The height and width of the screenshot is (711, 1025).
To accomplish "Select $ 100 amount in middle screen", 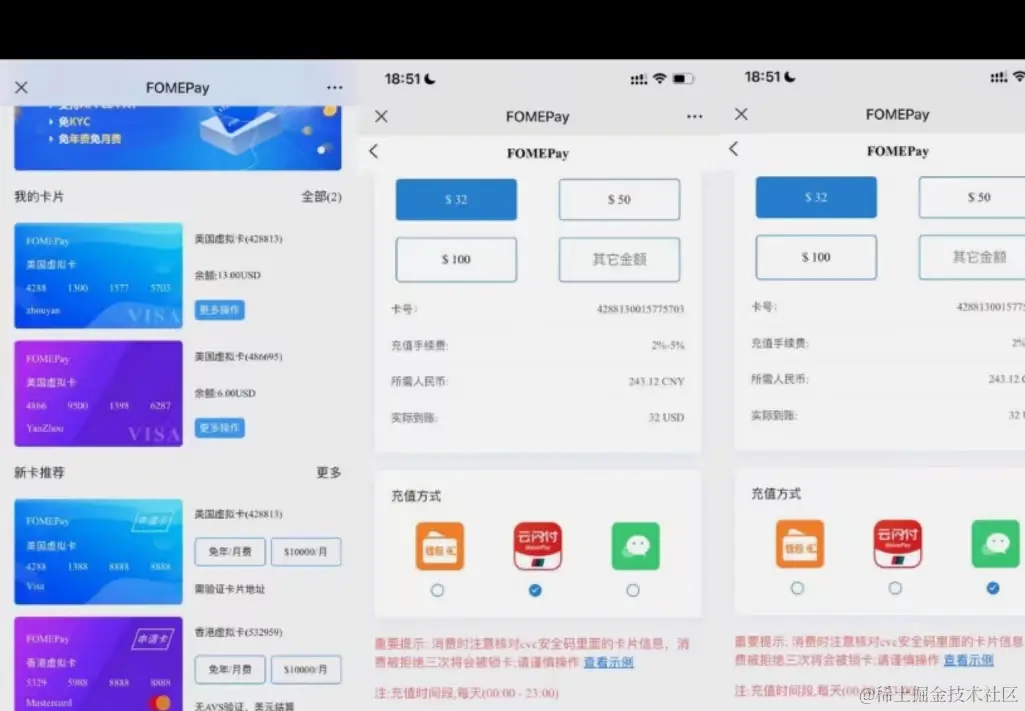I will click(x=456, y=259).
